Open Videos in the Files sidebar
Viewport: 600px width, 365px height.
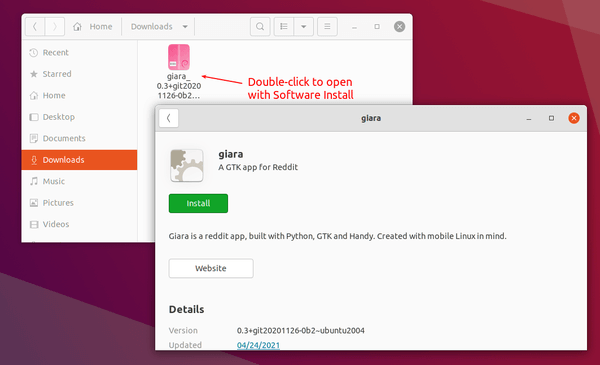(80, 224)
